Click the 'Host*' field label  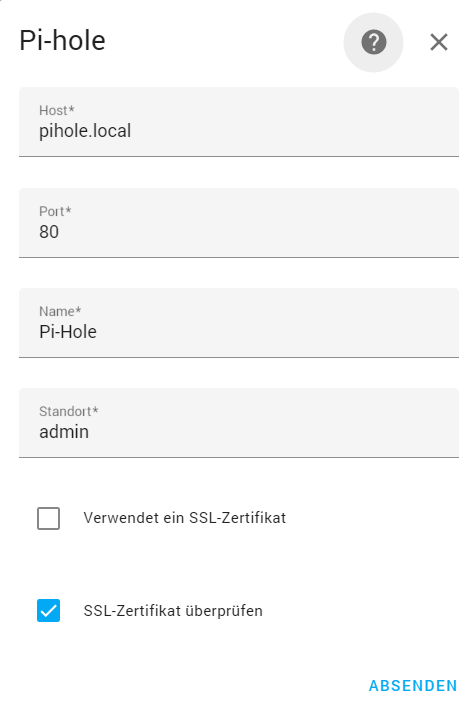coord(56,111)
